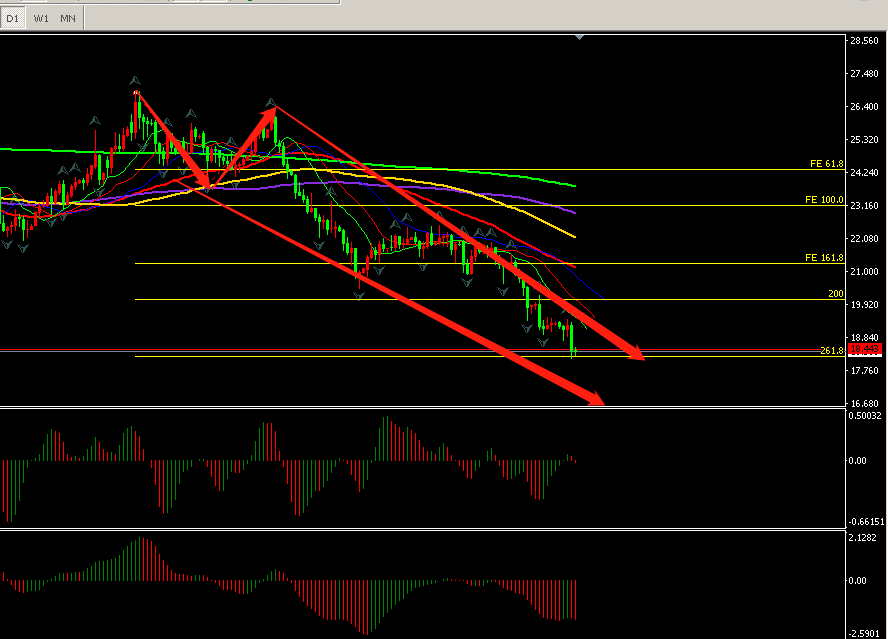Click the chart shift triangle marker

[x=579, y=38]
